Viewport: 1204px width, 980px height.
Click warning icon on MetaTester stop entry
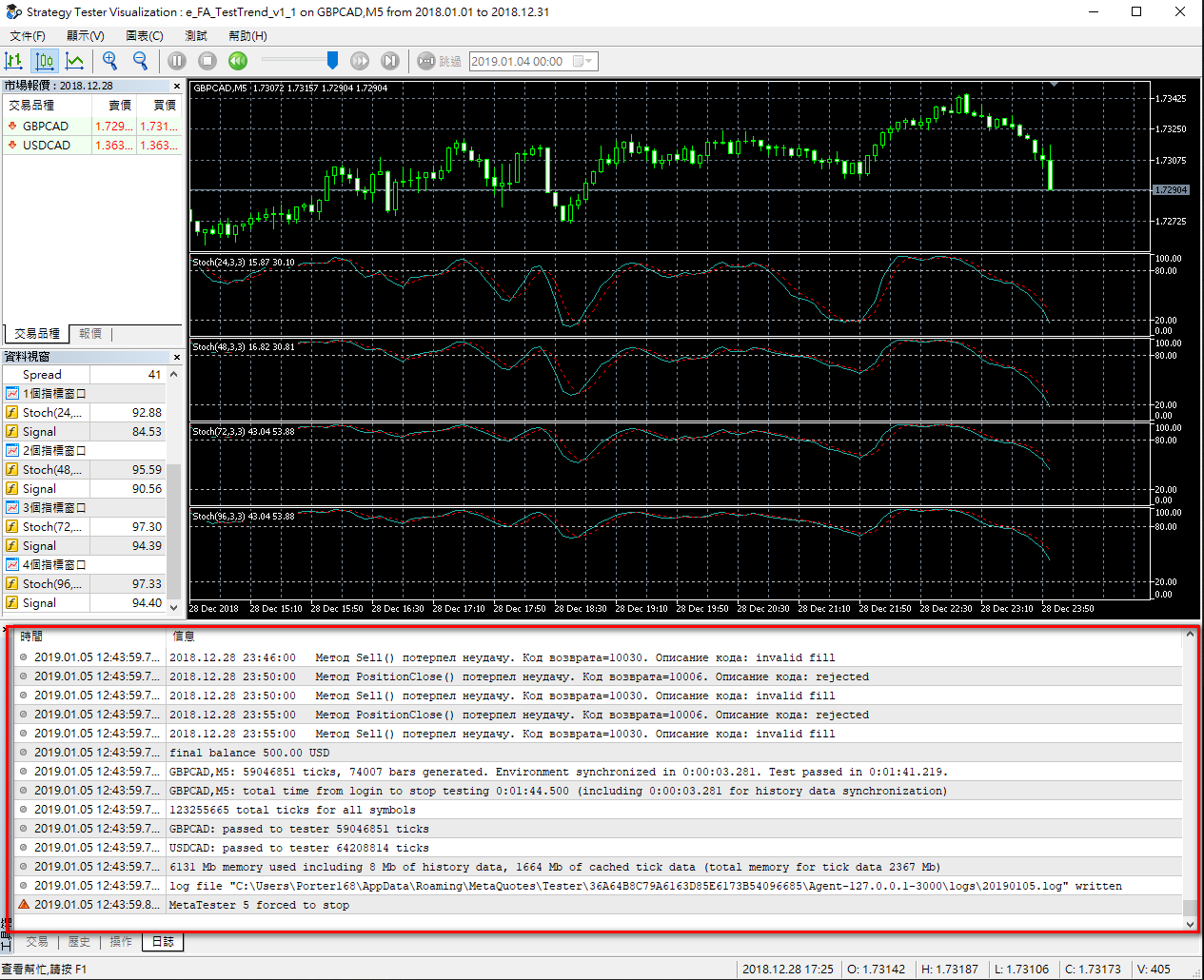point(24,904)
